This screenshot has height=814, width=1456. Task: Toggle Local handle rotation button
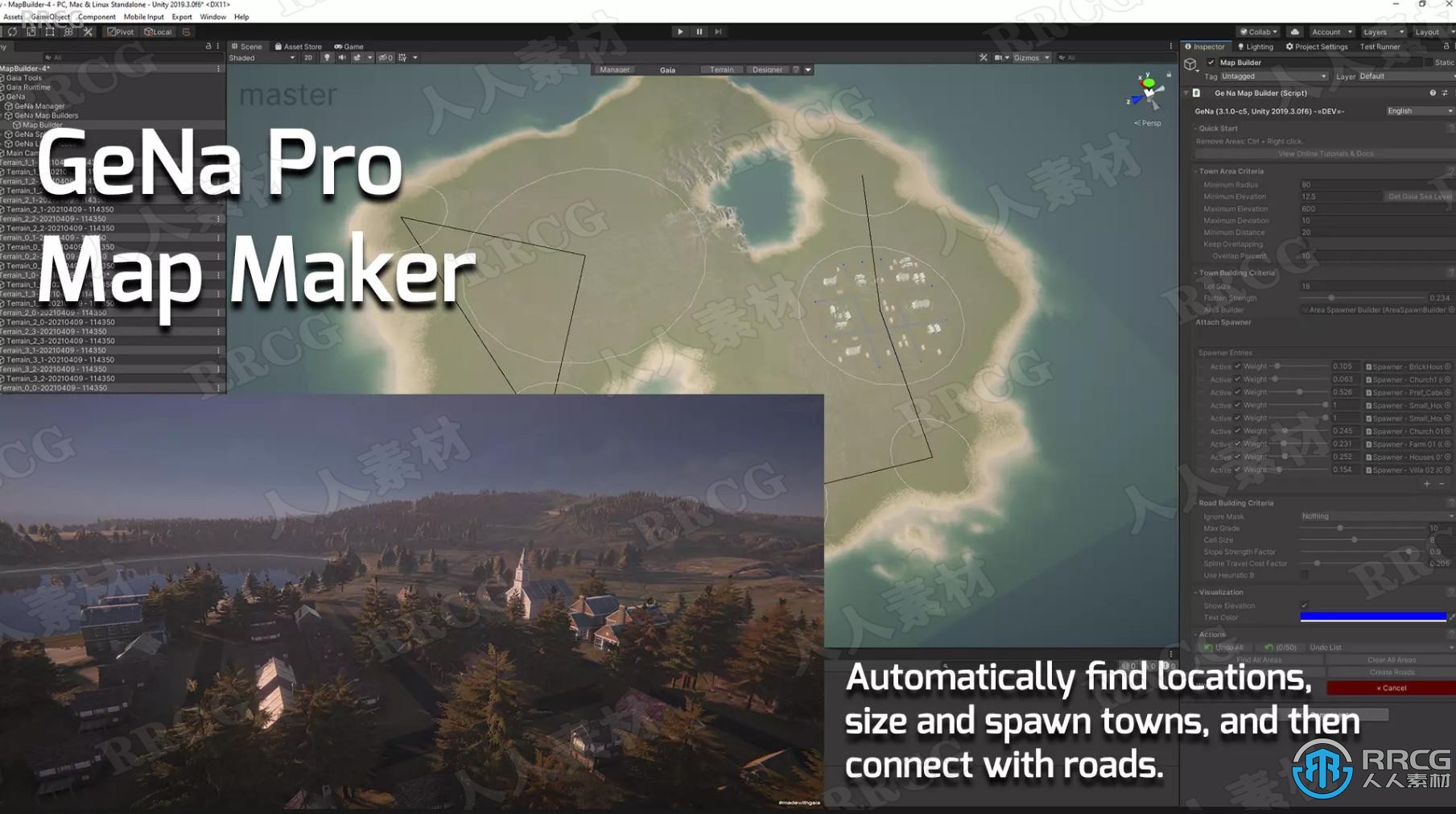[158, 32]
